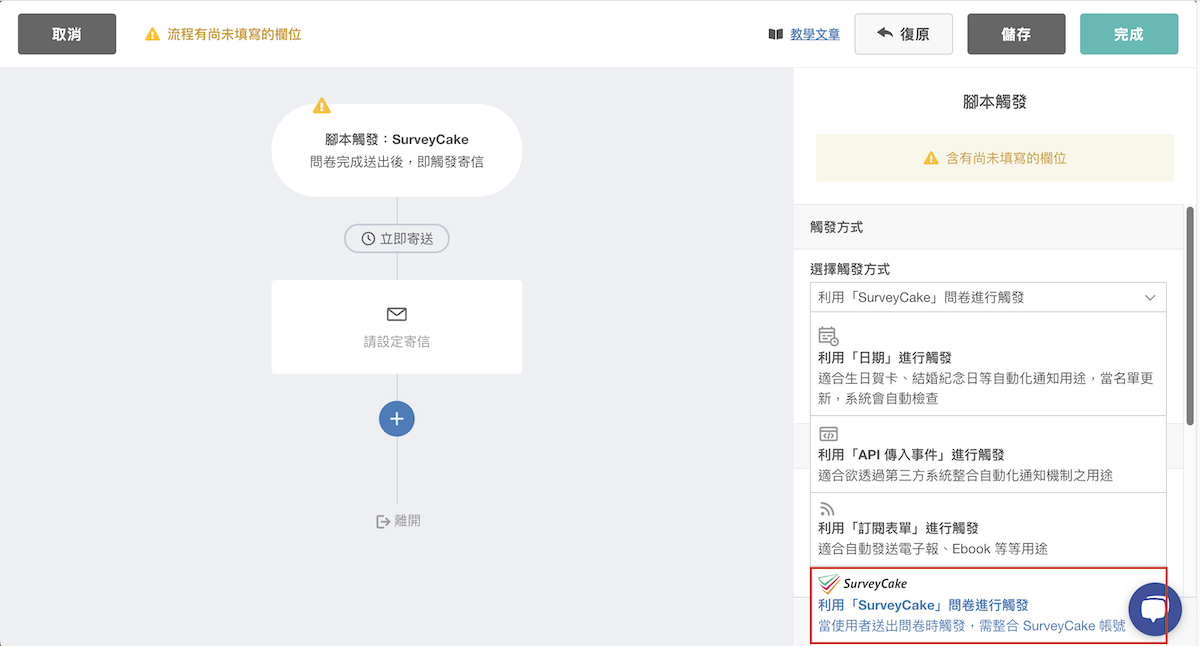Image resolution: width=1200 pixels, height=646 pixels.
Task: Open the 立即寄送 timing pill
Action: [x=397, y=239]
